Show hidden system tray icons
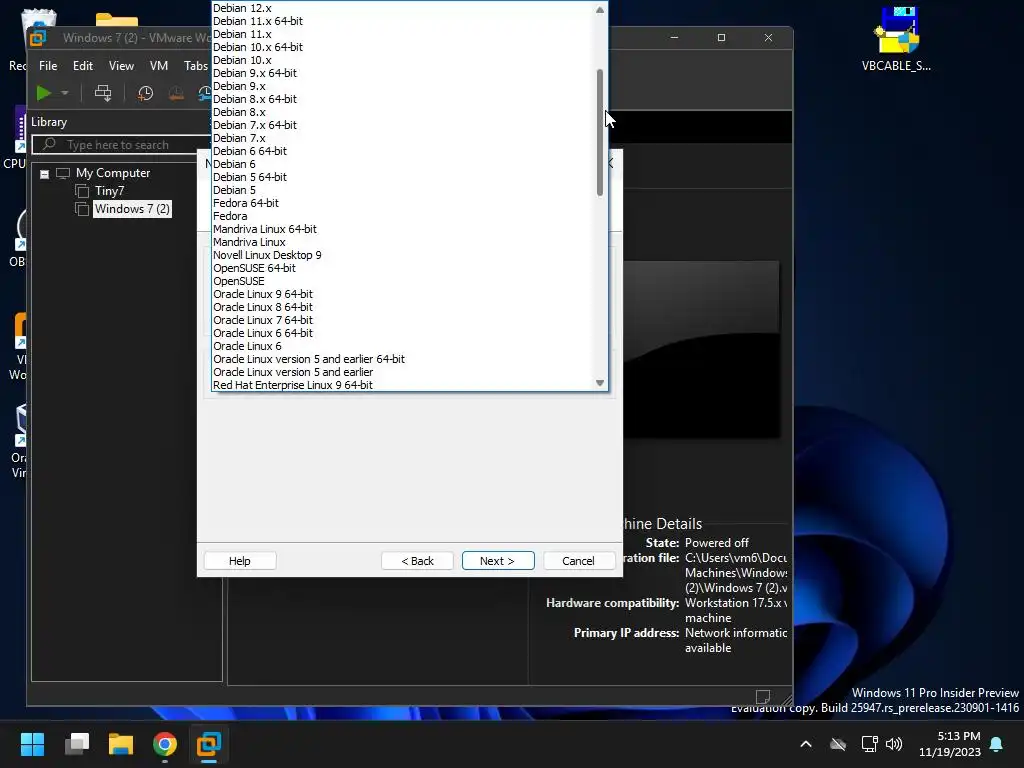This screenshot has height=768, width=1024. tap(806, 744)
